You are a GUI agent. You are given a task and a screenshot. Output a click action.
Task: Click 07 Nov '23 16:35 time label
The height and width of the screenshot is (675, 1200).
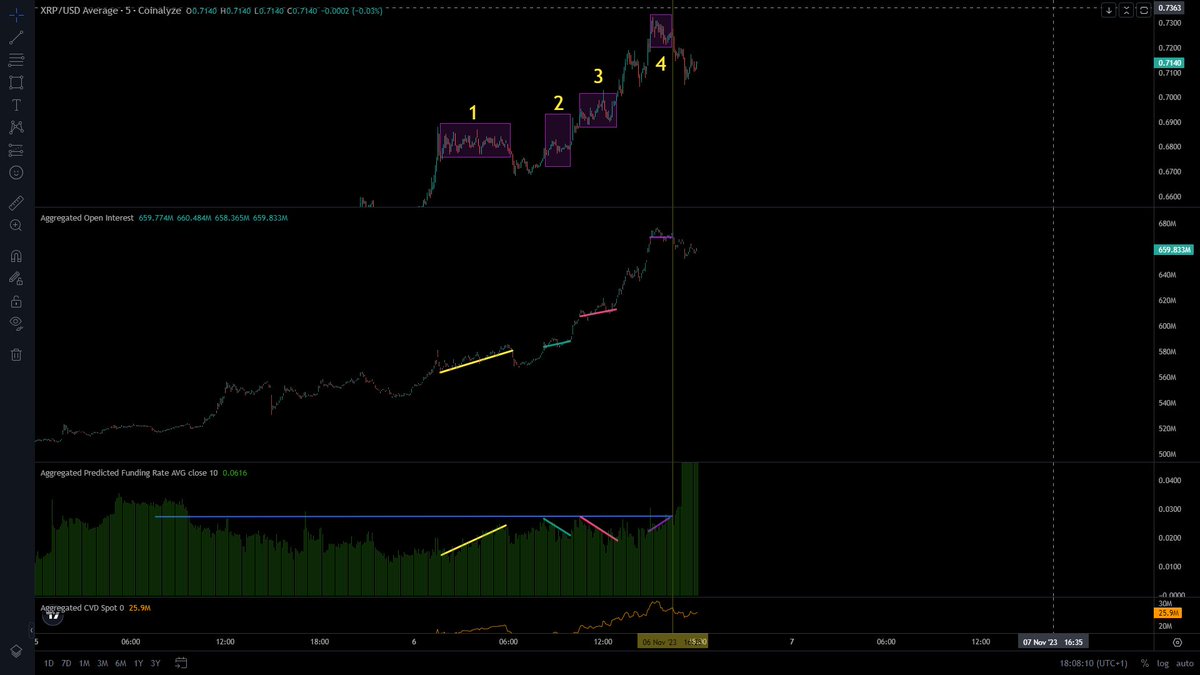pyautogui.click(x=1053, y=641)
